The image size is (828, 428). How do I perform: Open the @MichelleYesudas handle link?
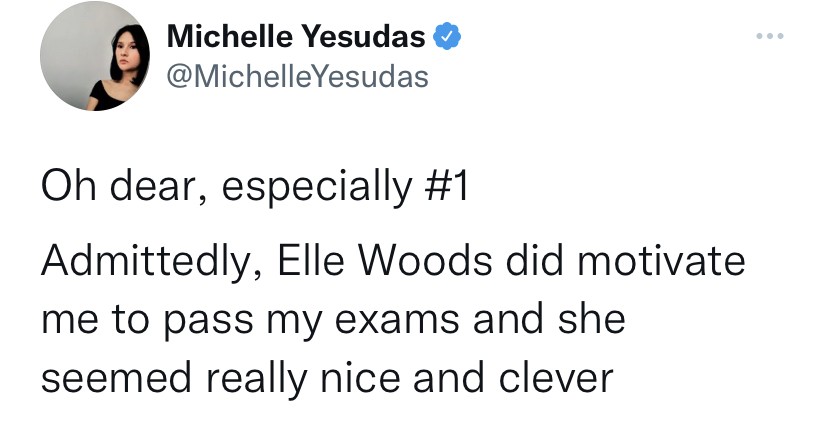click(298, 77)
